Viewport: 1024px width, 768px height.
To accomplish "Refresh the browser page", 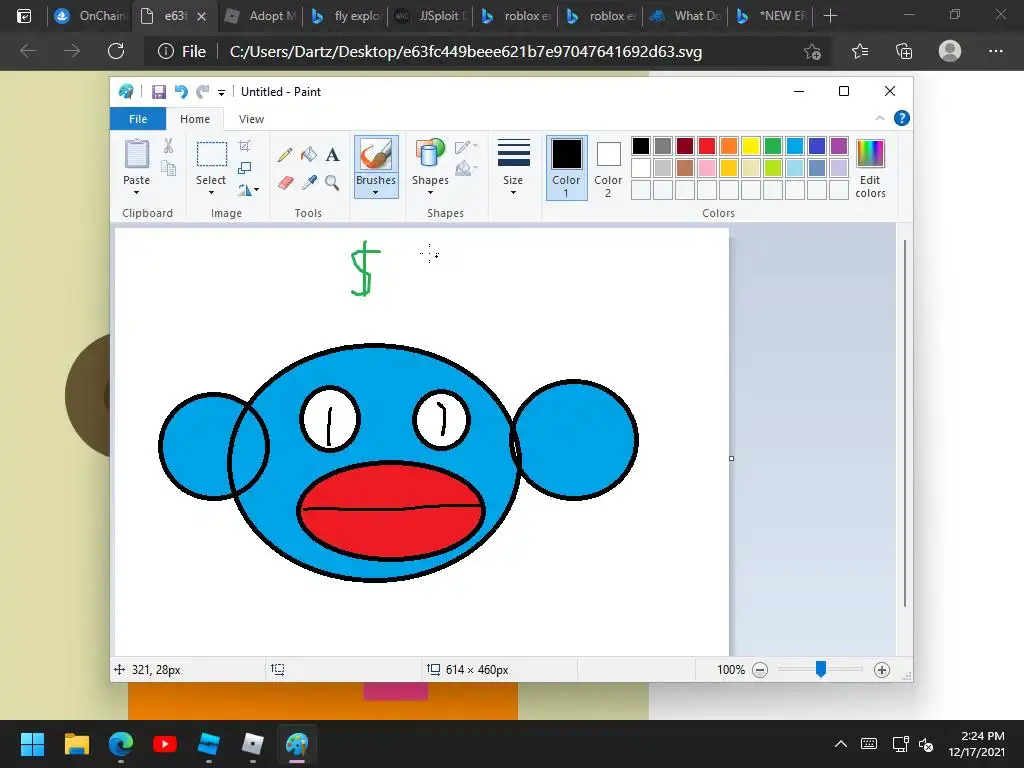I will click(116, 51).
